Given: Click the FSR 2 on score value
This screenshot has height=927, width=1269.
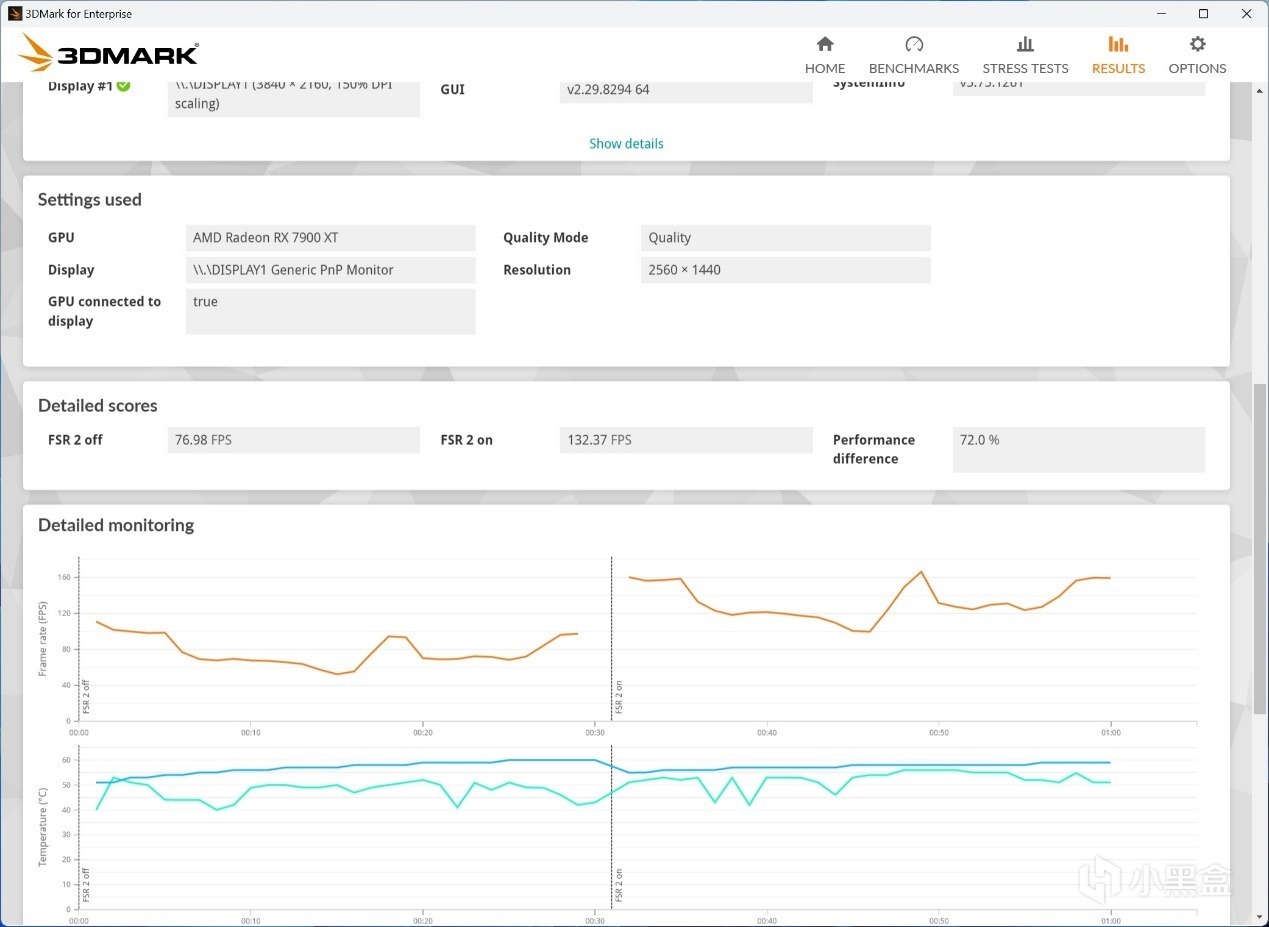Looking at the screenshot, I should click(x=686, y=440).
